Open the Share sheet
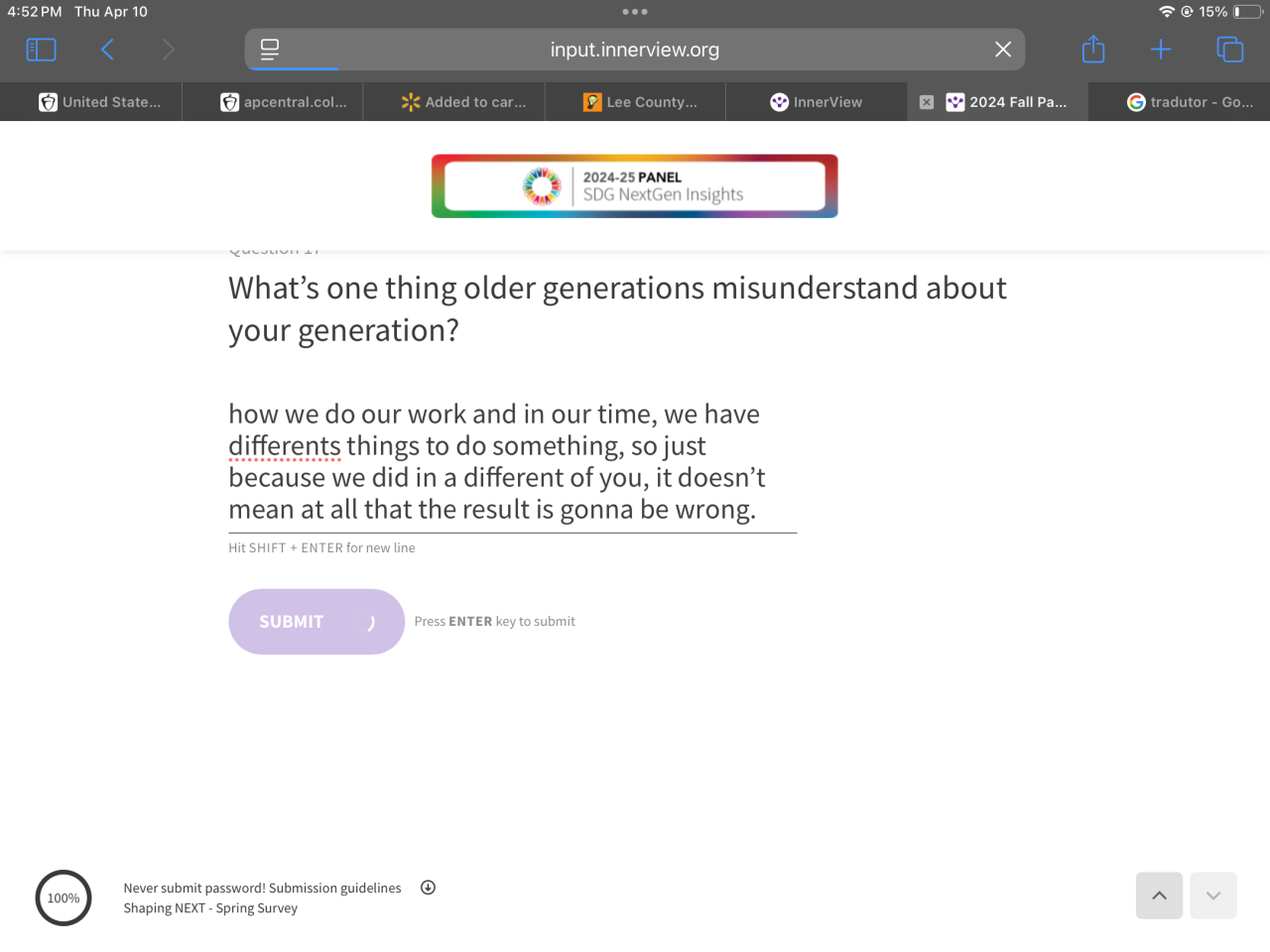Viewport: 1270px width, 952px height. tap(1093, 50)
